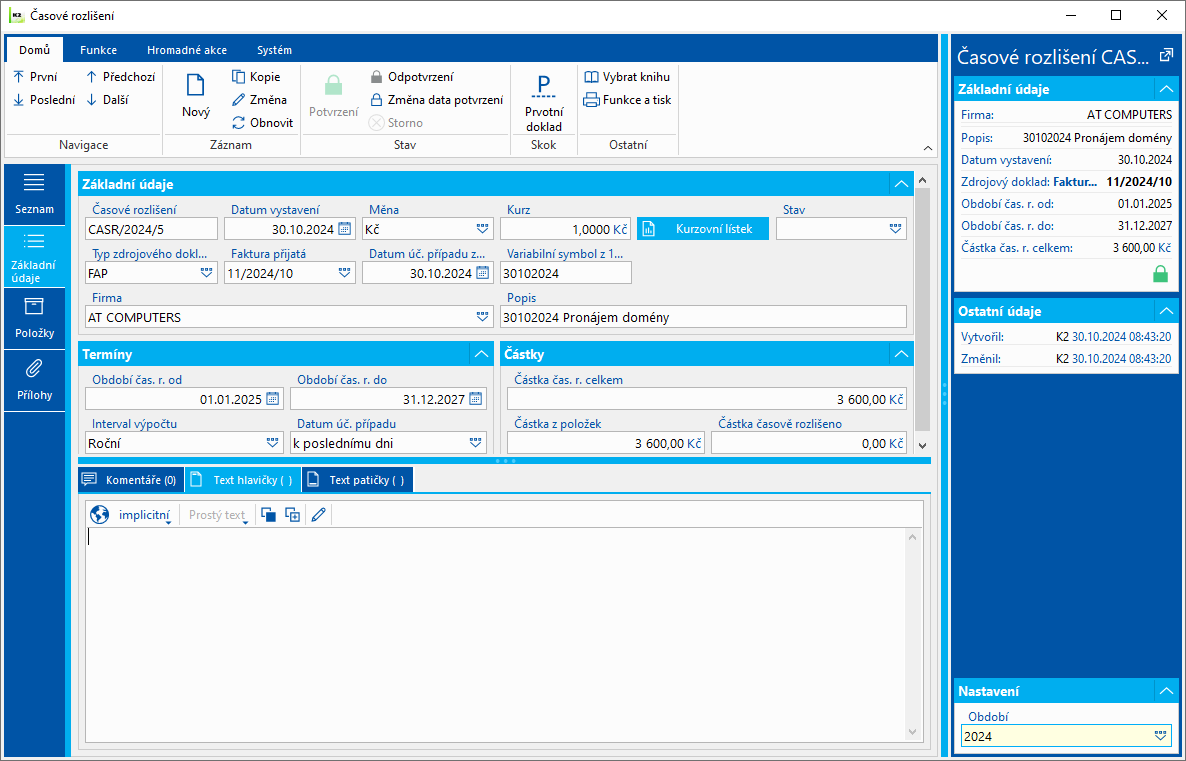Unconfirm document using Odpotvrzení
Screen dimensions: 1186x761
(x=412, y=76)
